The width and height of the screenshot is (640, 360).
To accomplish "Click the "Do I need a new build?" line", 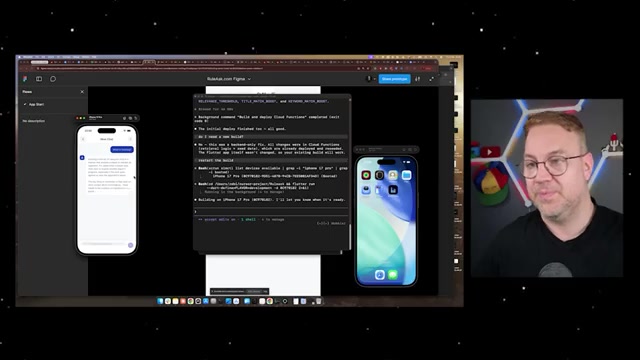I will pos(271,137).
